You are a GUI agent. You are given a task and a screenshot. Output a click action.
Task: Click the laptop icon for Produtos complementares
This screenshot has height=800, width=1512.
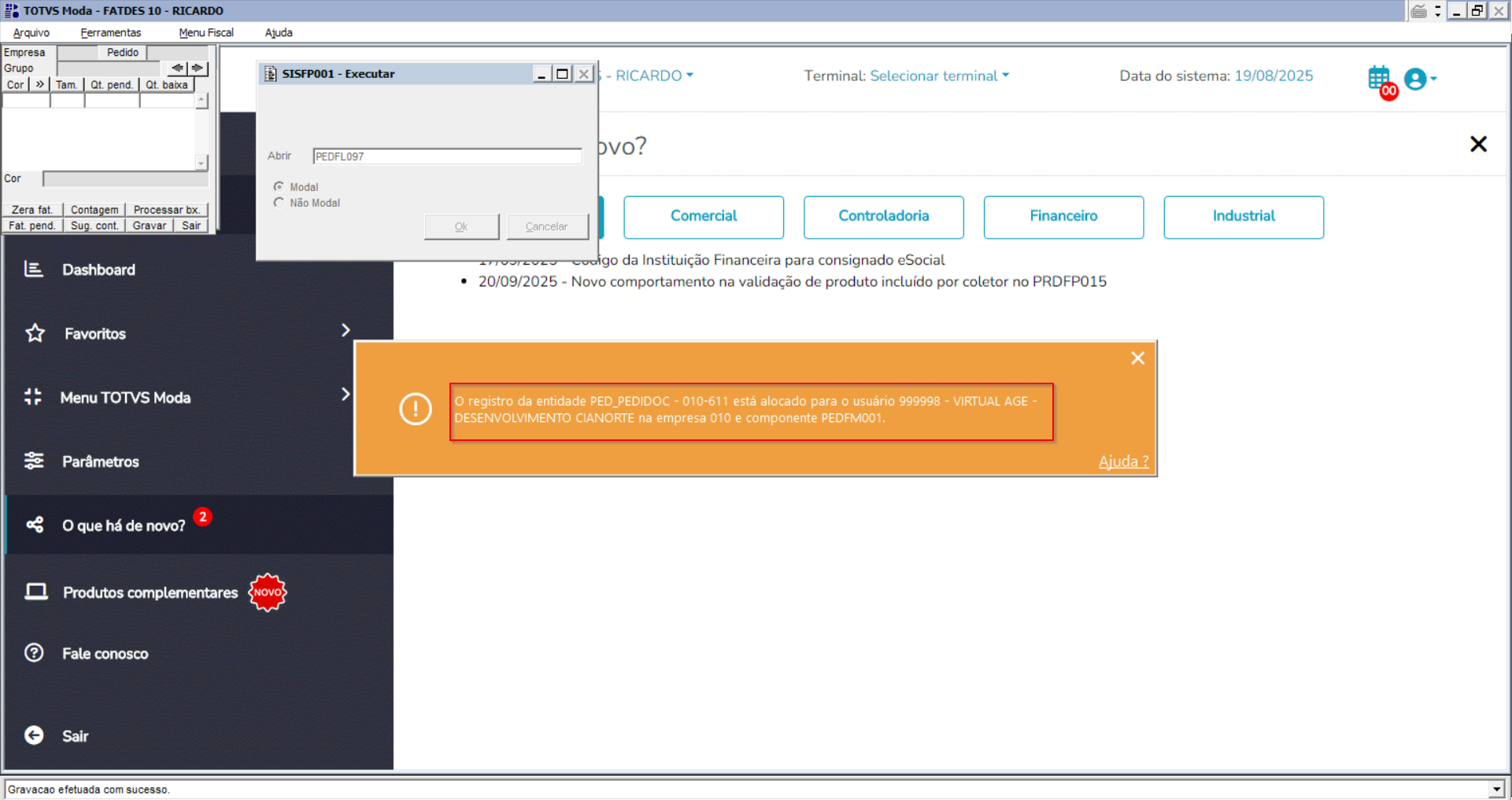coord(35,591)
